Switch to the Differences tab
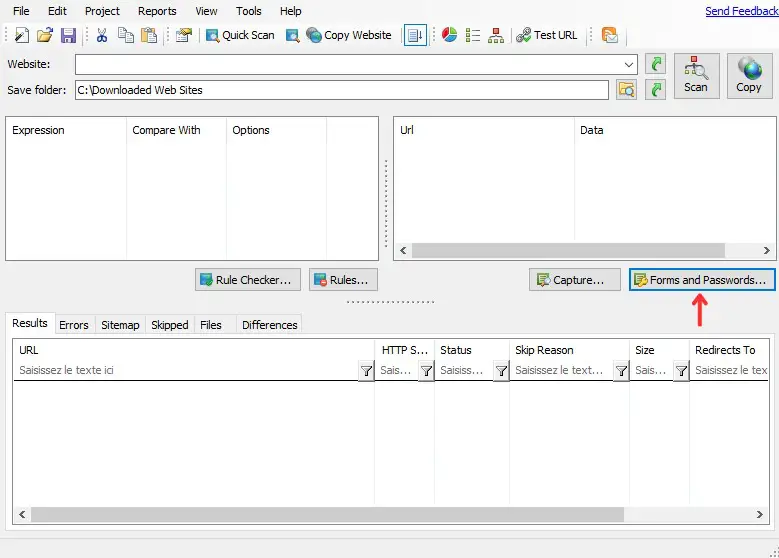This screenshot has width=779, height=558. click(x=270, y=325)
